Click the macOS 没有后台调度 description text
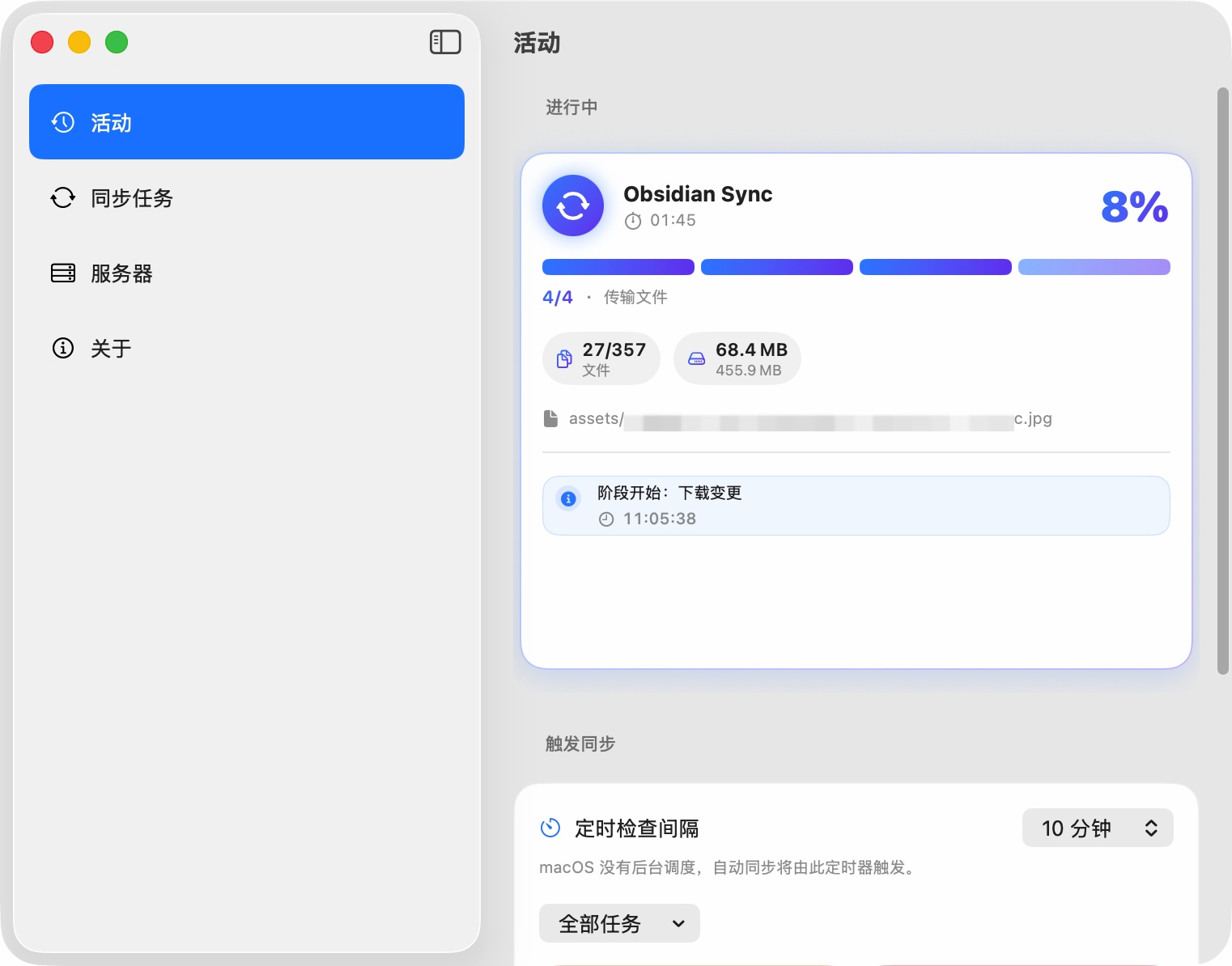This screenshot has height=966, width=1232. coord(728,867)
